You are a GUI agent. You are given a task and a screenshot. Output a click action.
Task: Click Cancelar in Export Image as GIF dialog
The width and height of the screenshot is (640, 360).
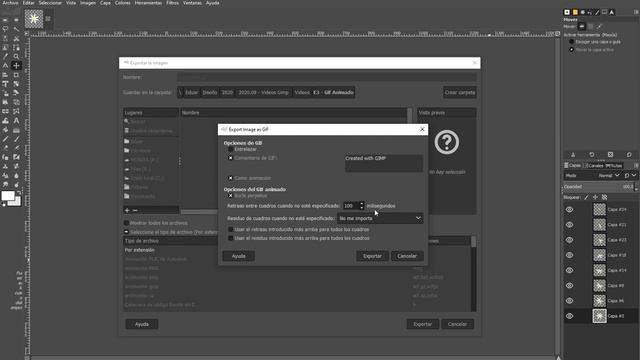point(407,256)
